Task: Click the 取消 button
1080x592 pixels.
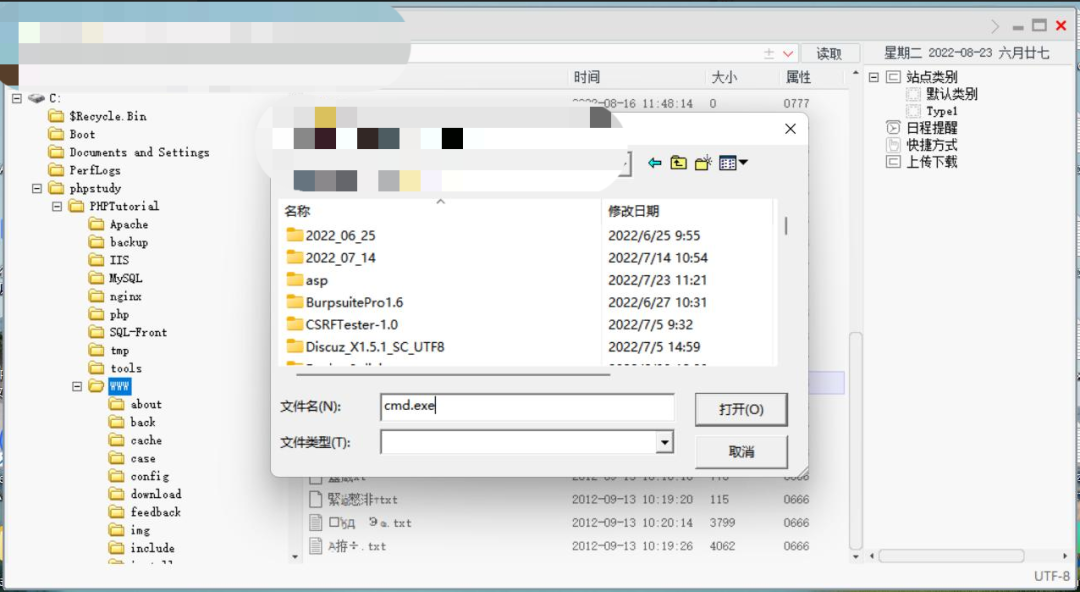Action: click(x=741, y=452)
